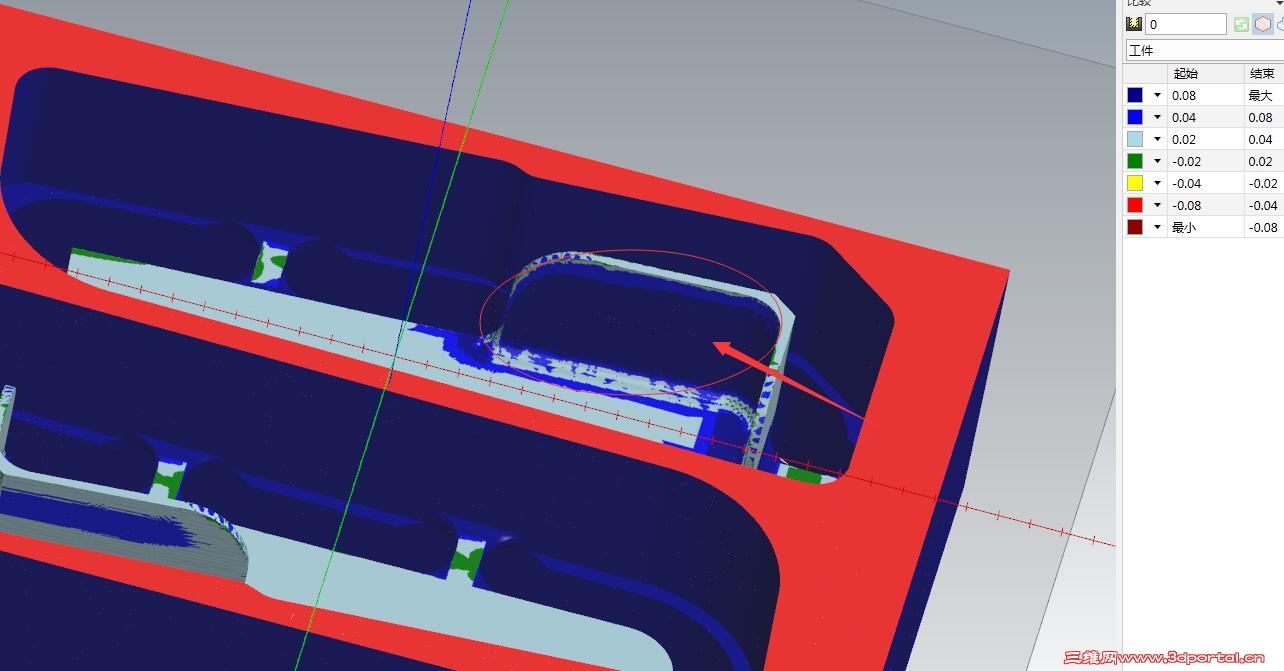Select the end value -0.04 cell

click(1264, 205)
